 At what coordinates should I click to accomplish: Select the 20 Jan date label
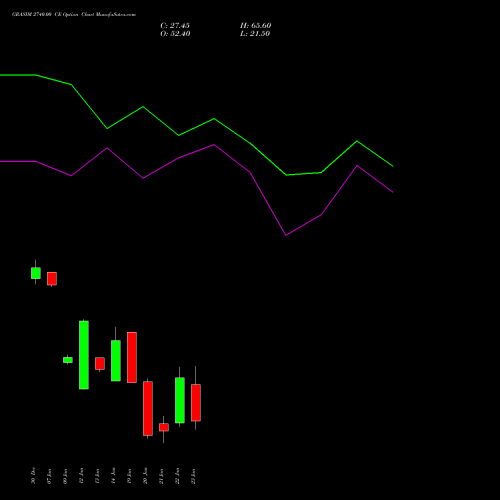(x=145, y=476)
